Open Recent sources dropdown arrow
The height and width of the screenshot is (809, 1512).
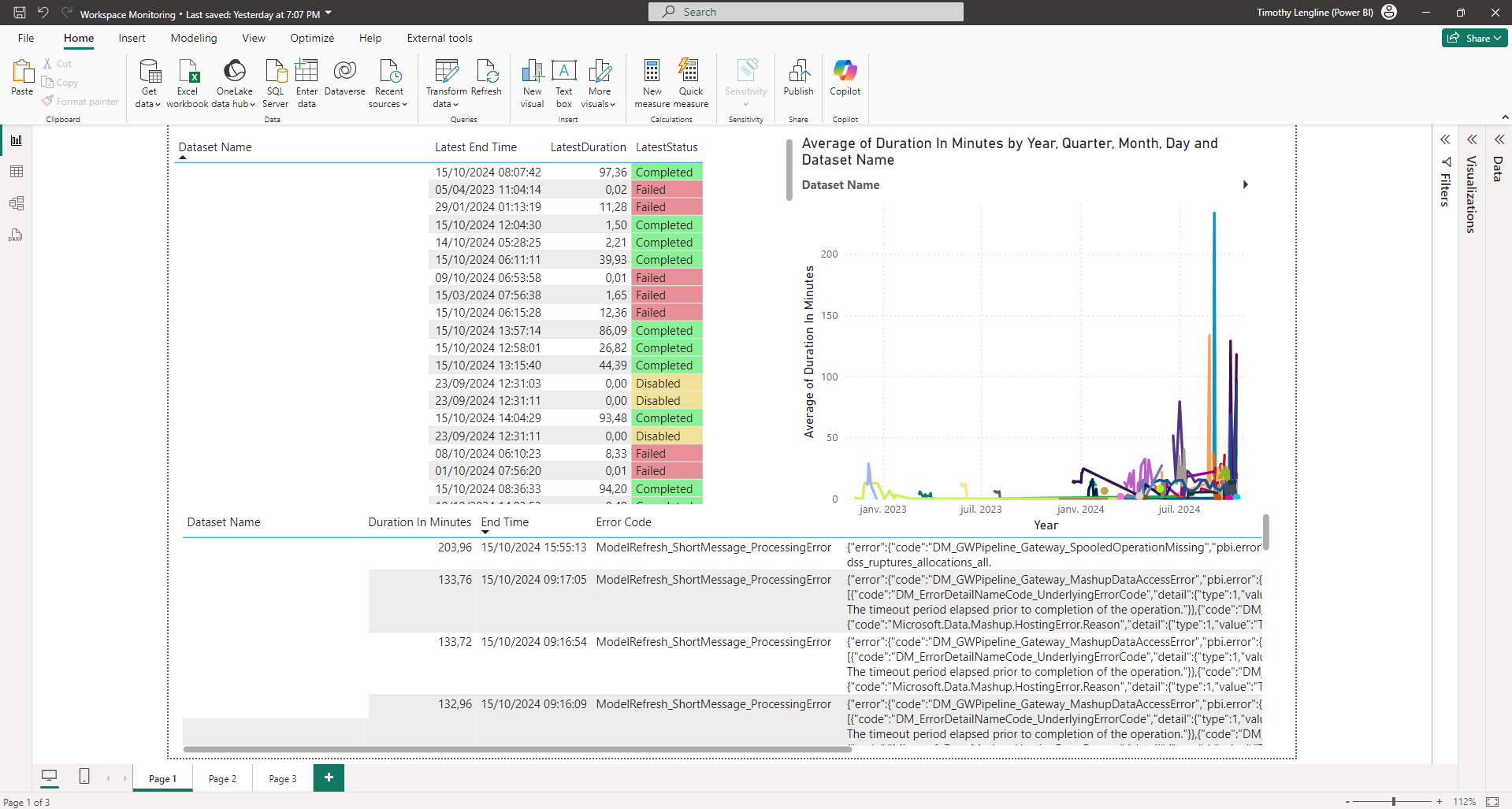pyautogui.click(x=404, y=104)
